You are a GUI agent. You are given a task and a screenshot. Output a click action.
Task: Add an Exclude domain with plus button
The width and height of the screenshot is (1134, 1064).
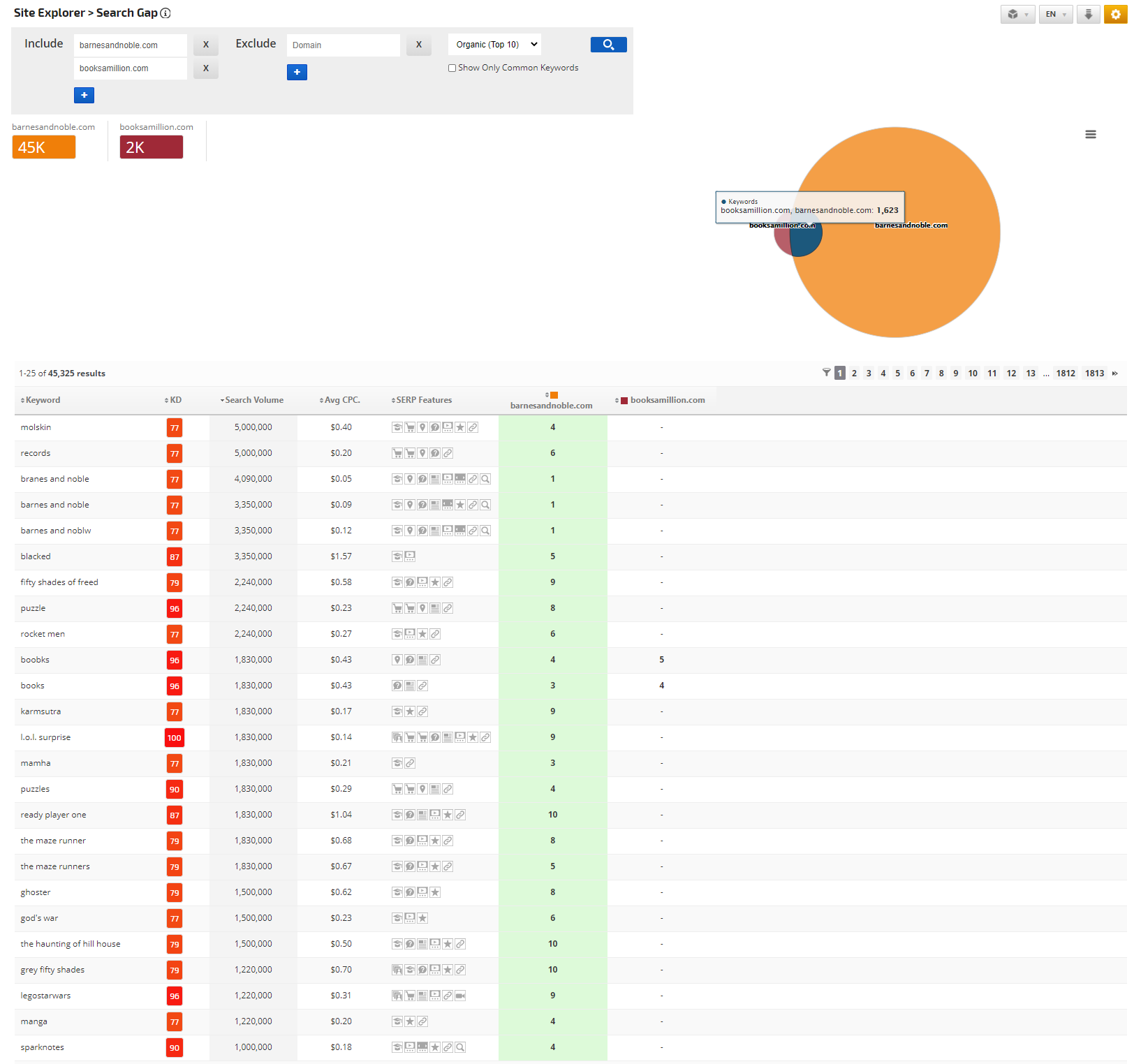297,72
